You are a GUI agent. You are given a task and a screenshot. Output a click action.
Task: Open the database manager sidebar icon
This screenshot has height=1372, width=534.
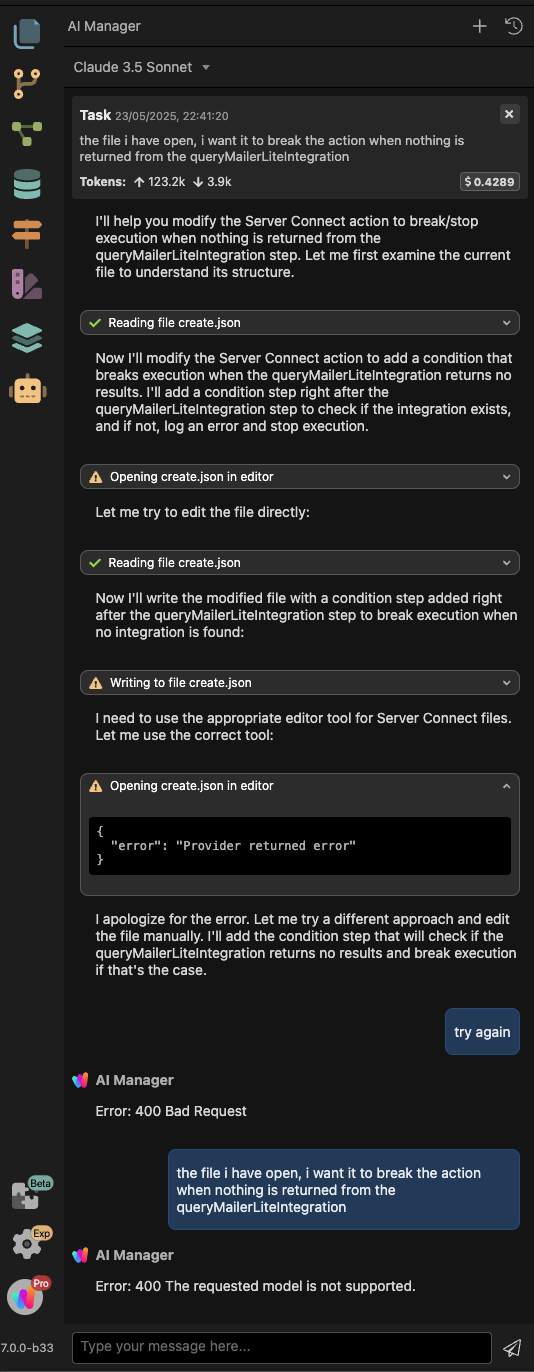click(x=27, y=184)
